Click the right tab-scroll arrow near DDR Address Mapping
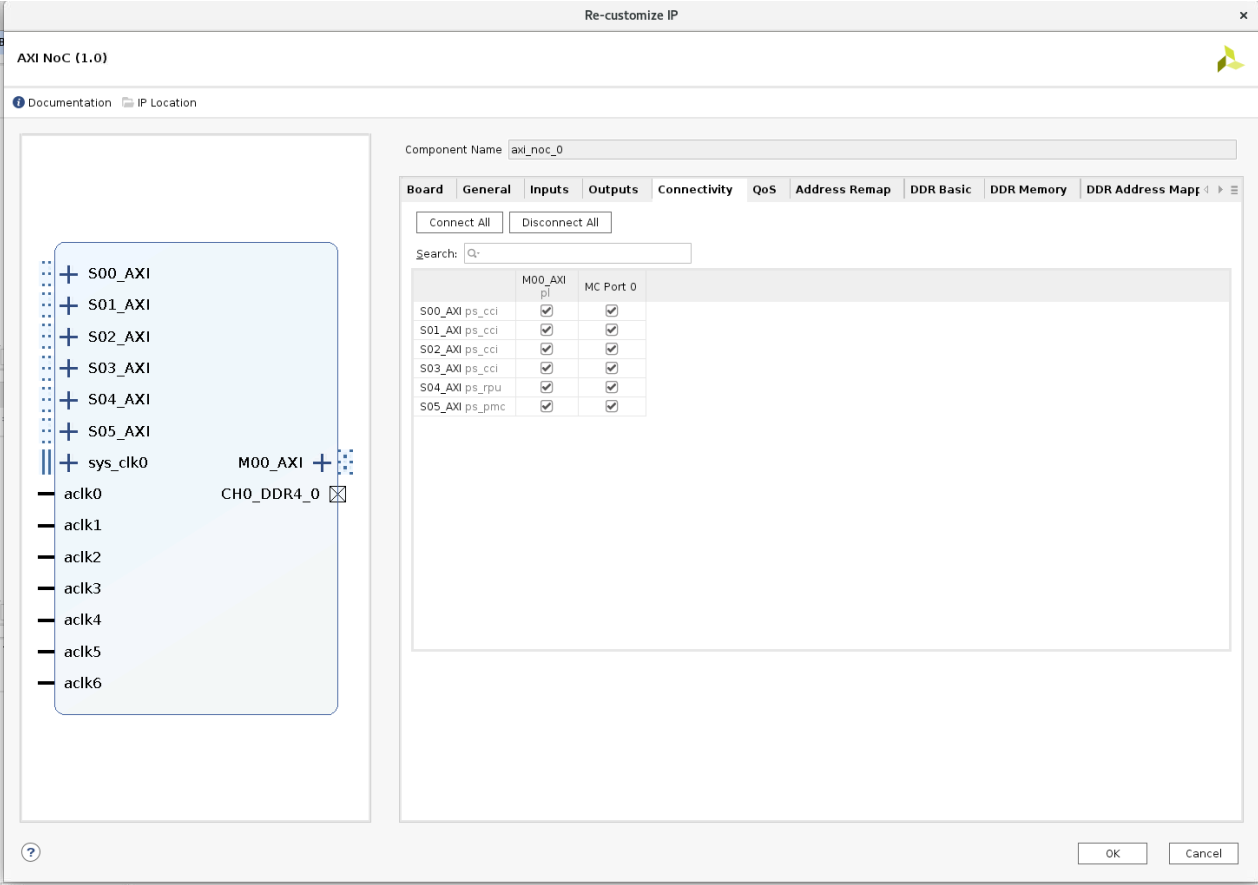1258x885 pixels. coord(1219,188)
